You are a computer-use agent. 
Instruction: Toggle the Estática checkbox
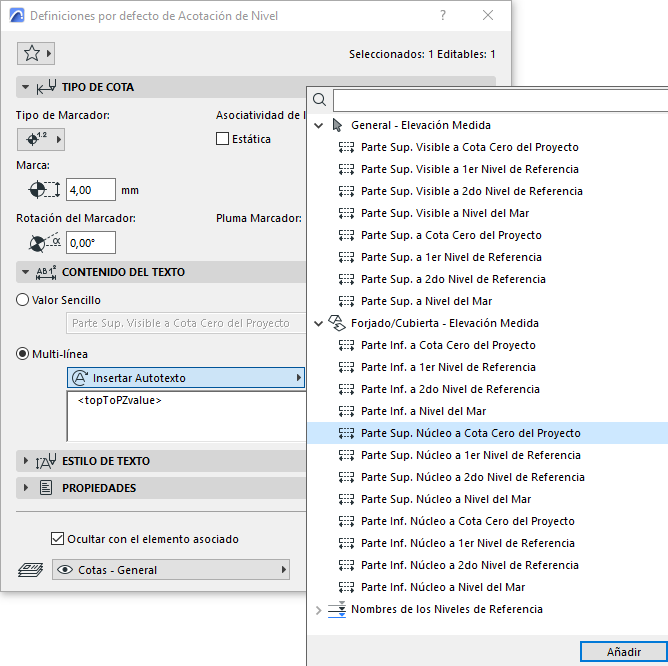[x=222, y=139]
